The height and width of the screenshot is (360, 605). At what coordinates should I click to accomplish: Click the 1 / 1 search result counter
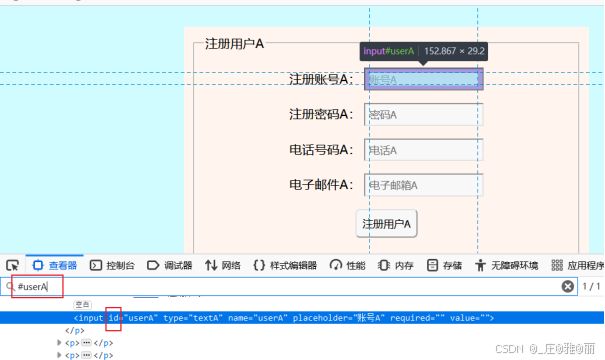(591, 286)
